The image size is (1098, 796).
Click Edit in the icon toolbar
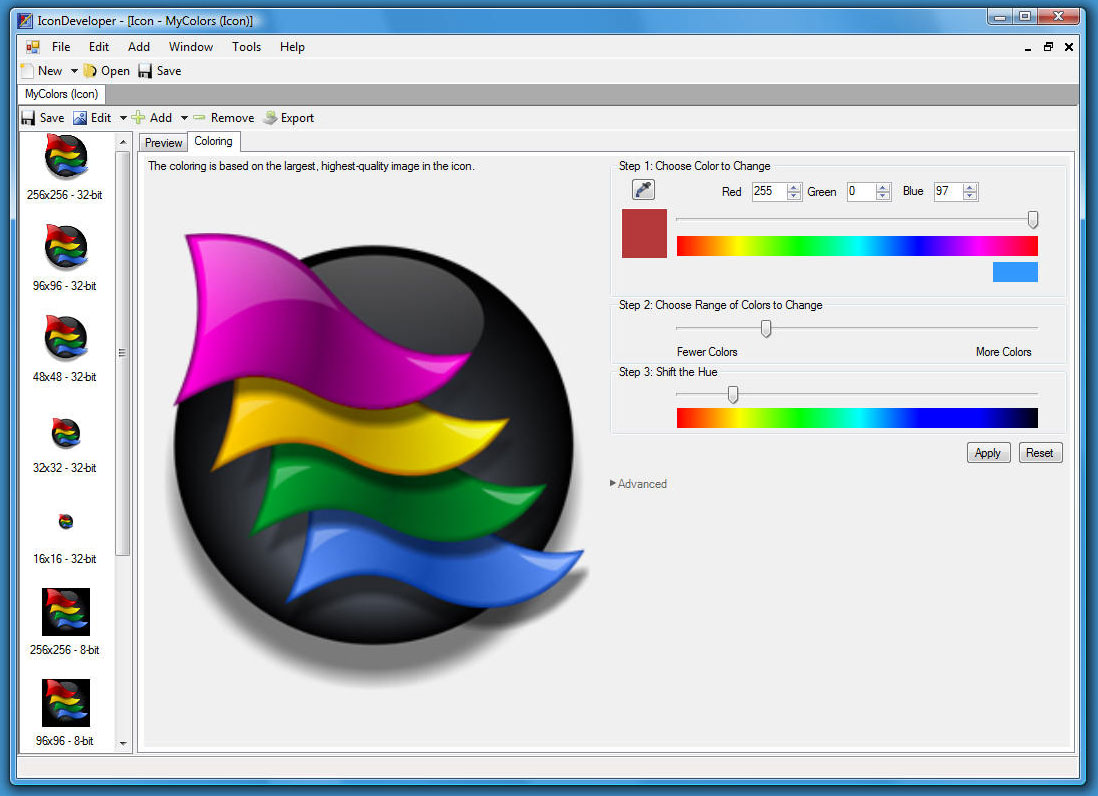coord(92,118)
